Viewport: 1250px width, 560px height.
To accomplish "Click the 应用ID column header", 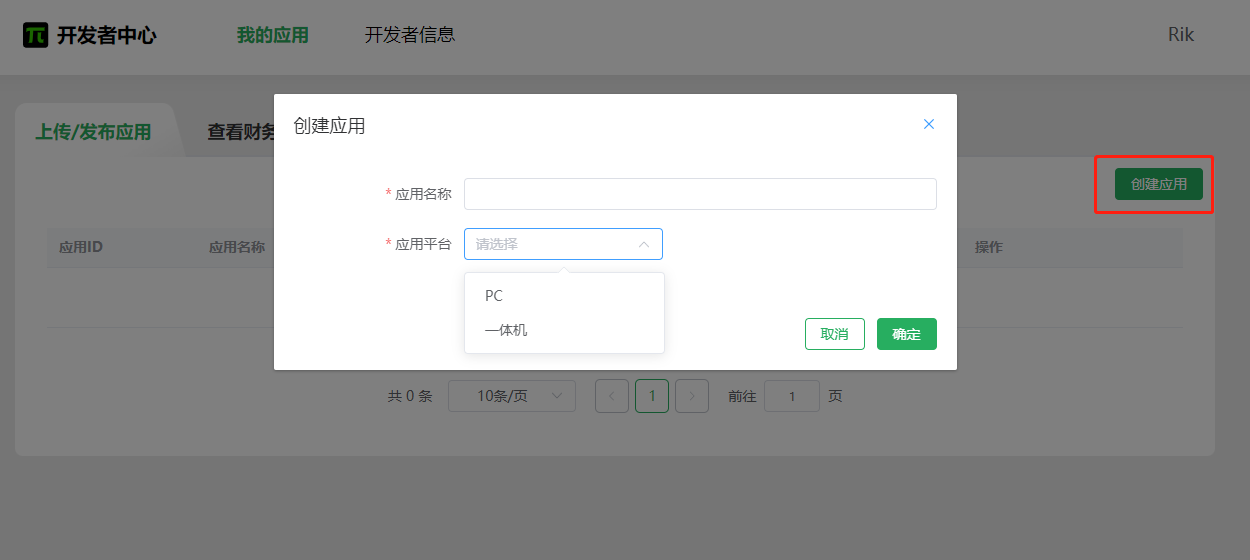I will 81,247.
